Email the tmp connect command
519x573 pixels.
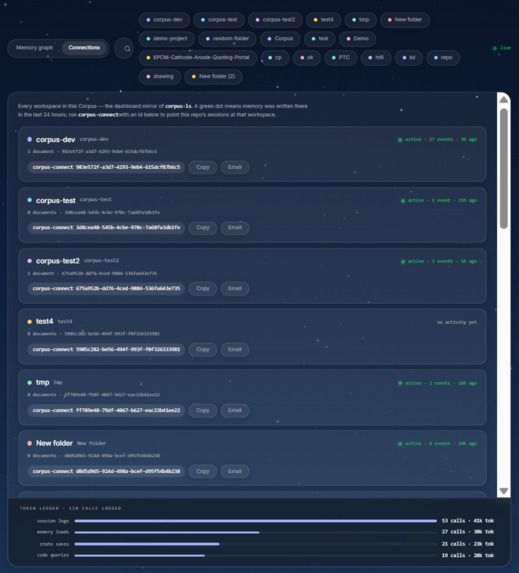click(235, 411)
